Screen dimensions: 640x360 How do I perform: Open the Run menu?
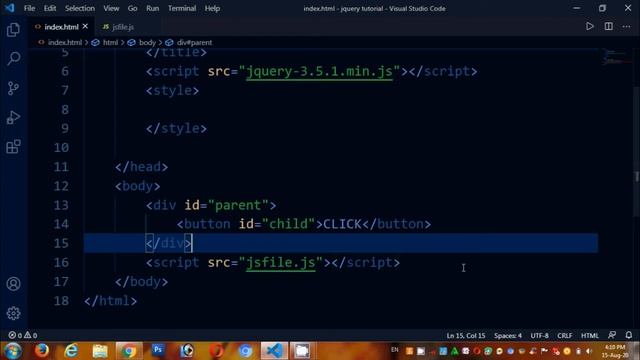coord(153,8)
